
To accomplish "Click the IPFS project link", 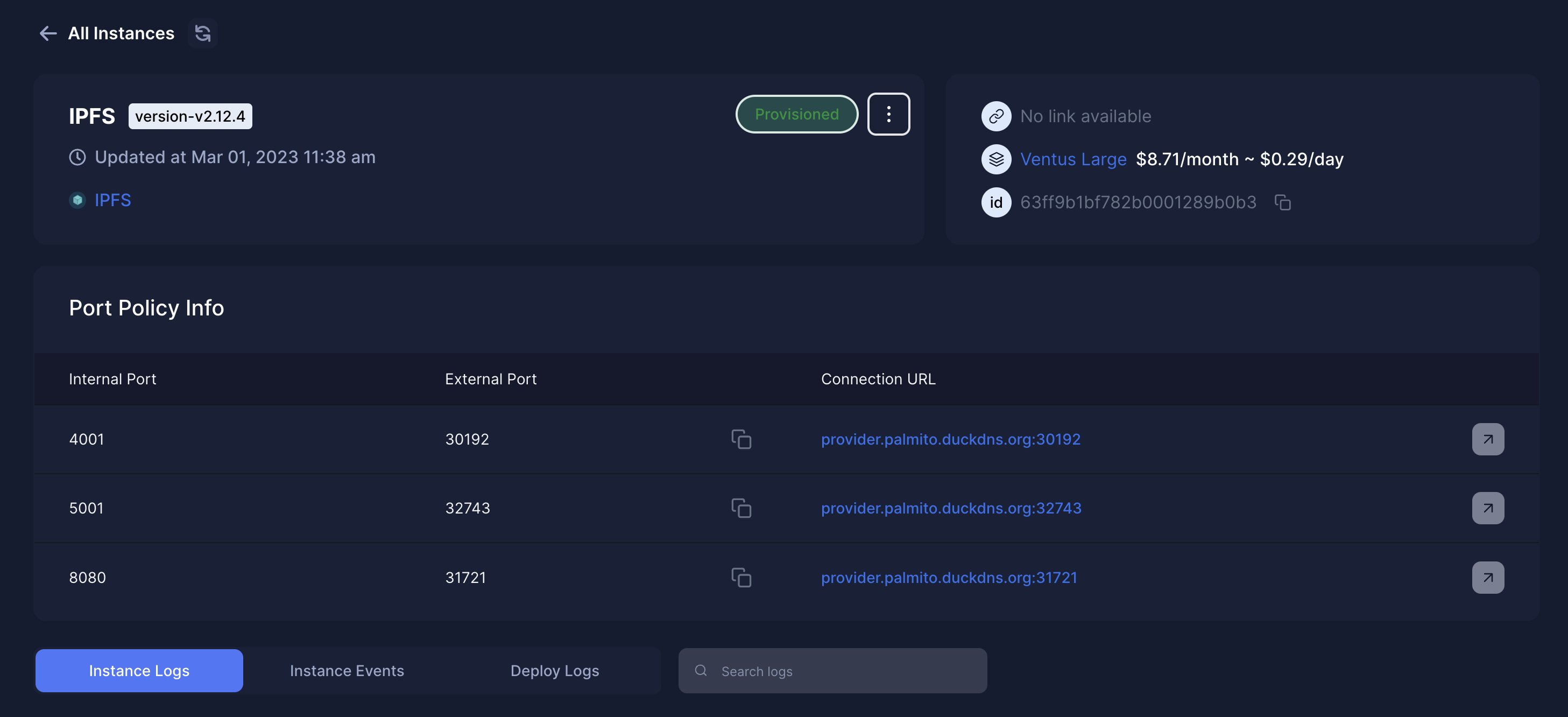I will [x=113, y=200].
